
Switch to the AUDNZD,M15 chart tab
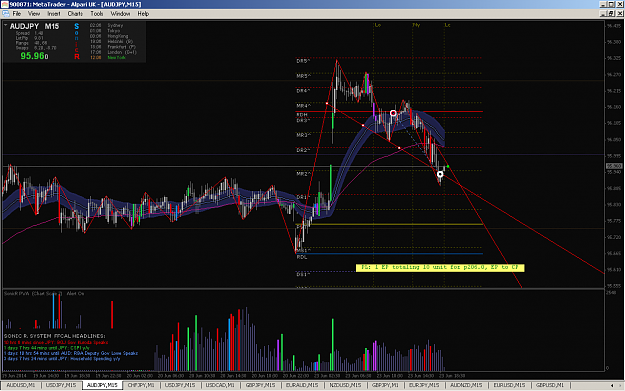(466, 385)
